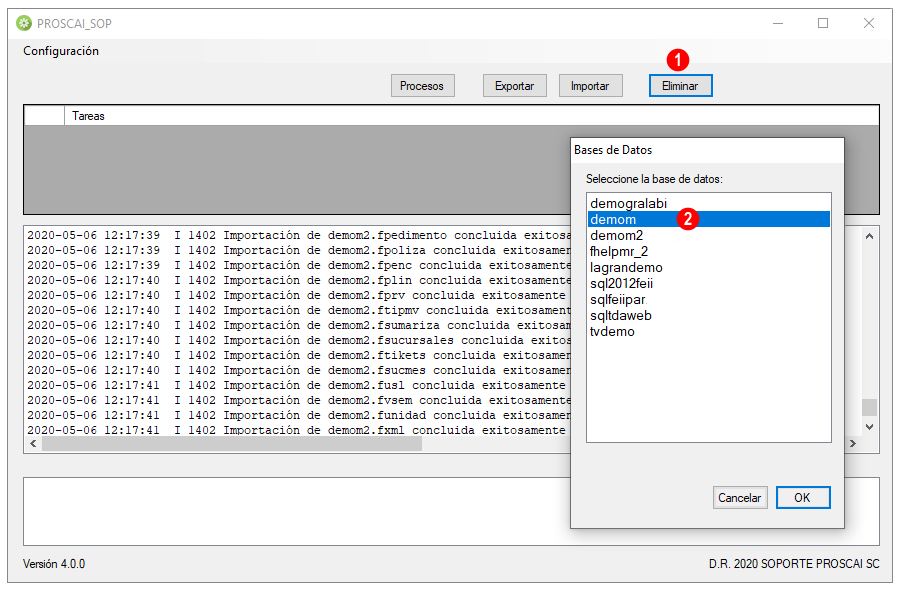The image size is (902, 593).
Task: Click the Exportar button
Action: coord(514,86)
